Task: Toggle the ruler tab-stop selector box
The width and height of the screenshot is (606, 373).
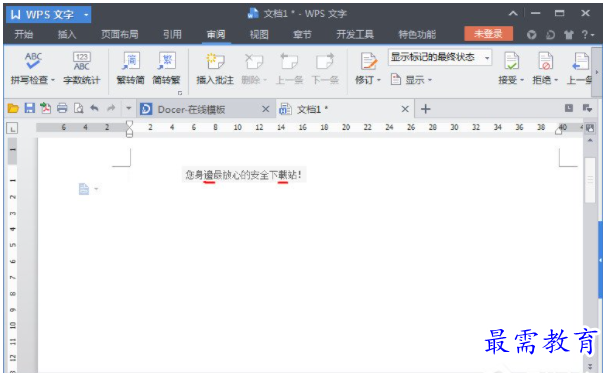Action: click(12, 128)
